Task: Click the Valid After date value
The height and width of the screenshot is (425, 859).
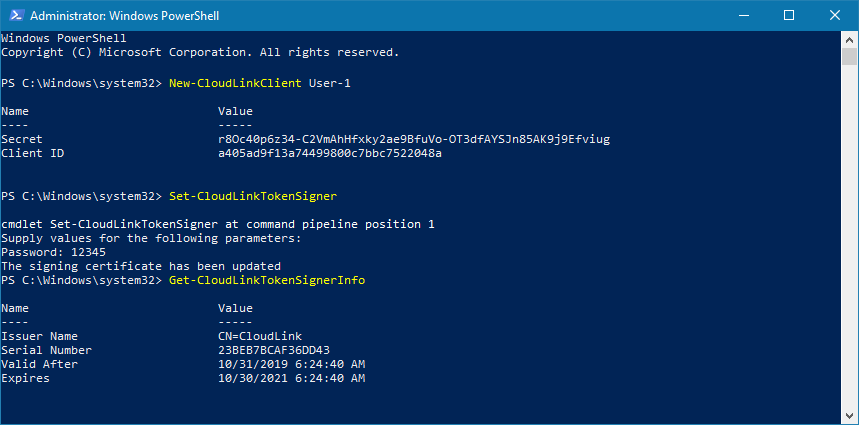Action: [x=291, y=364]
